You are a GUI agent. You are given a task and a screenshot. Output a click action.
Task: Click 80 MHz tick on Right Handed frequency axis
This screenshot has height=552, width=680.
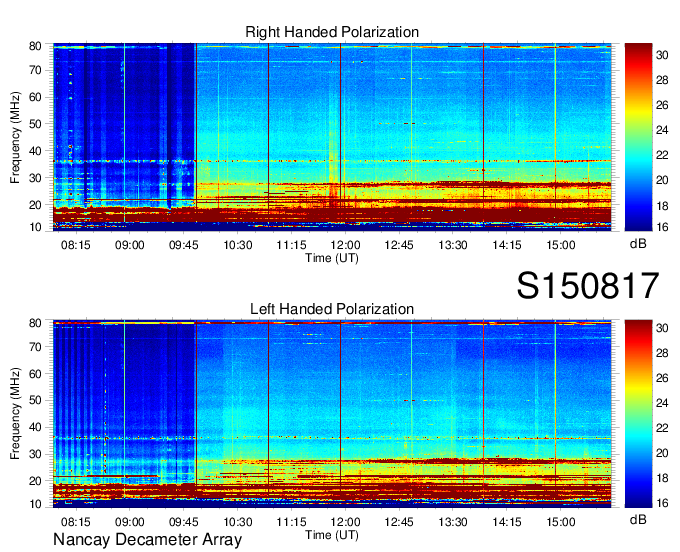35,46
